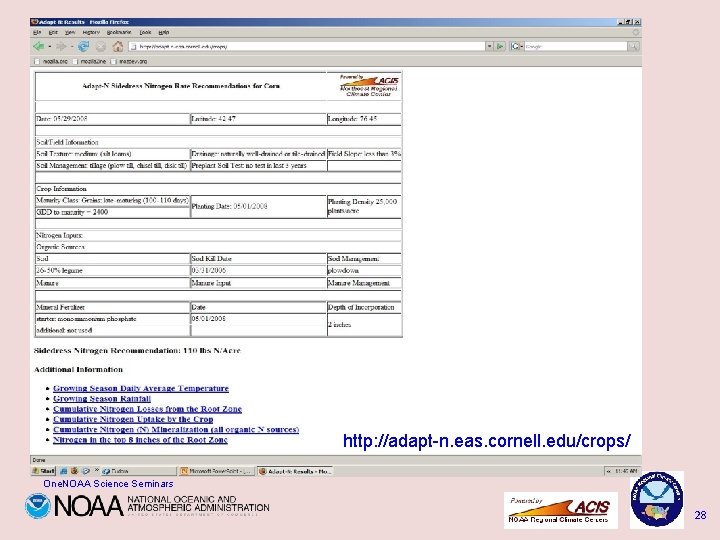Open the Help menu
The image size is (720, 540).
[163, 32]
